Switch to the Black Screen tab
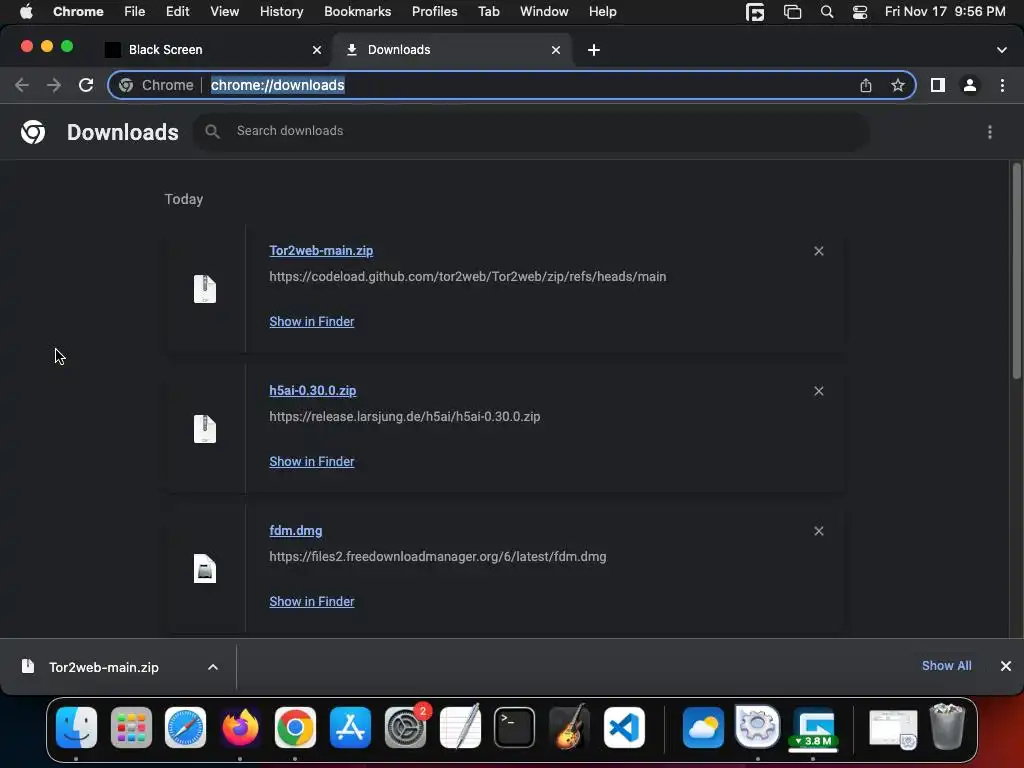Screen dimensions: 1024x768 pyautogui.click(x=213, y=50)
